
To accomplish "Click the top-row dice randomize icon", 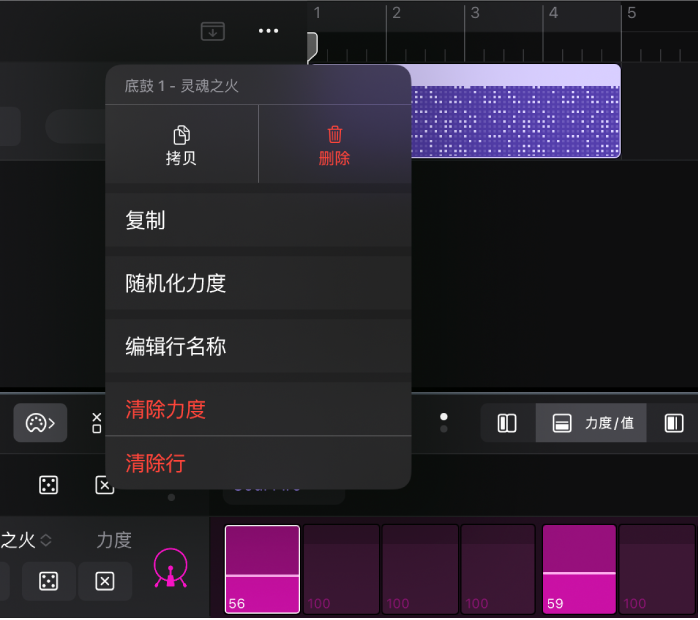I will tap(49, 486).
